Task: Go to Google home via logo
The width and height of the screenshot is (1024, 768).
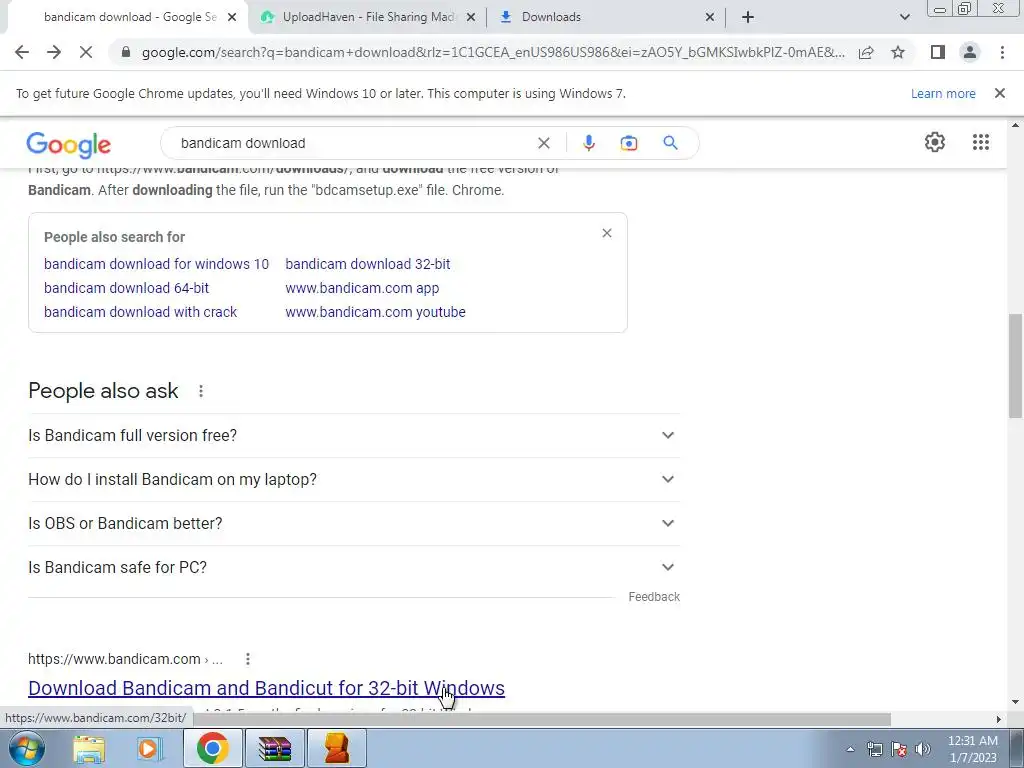Action: point(69,144)
